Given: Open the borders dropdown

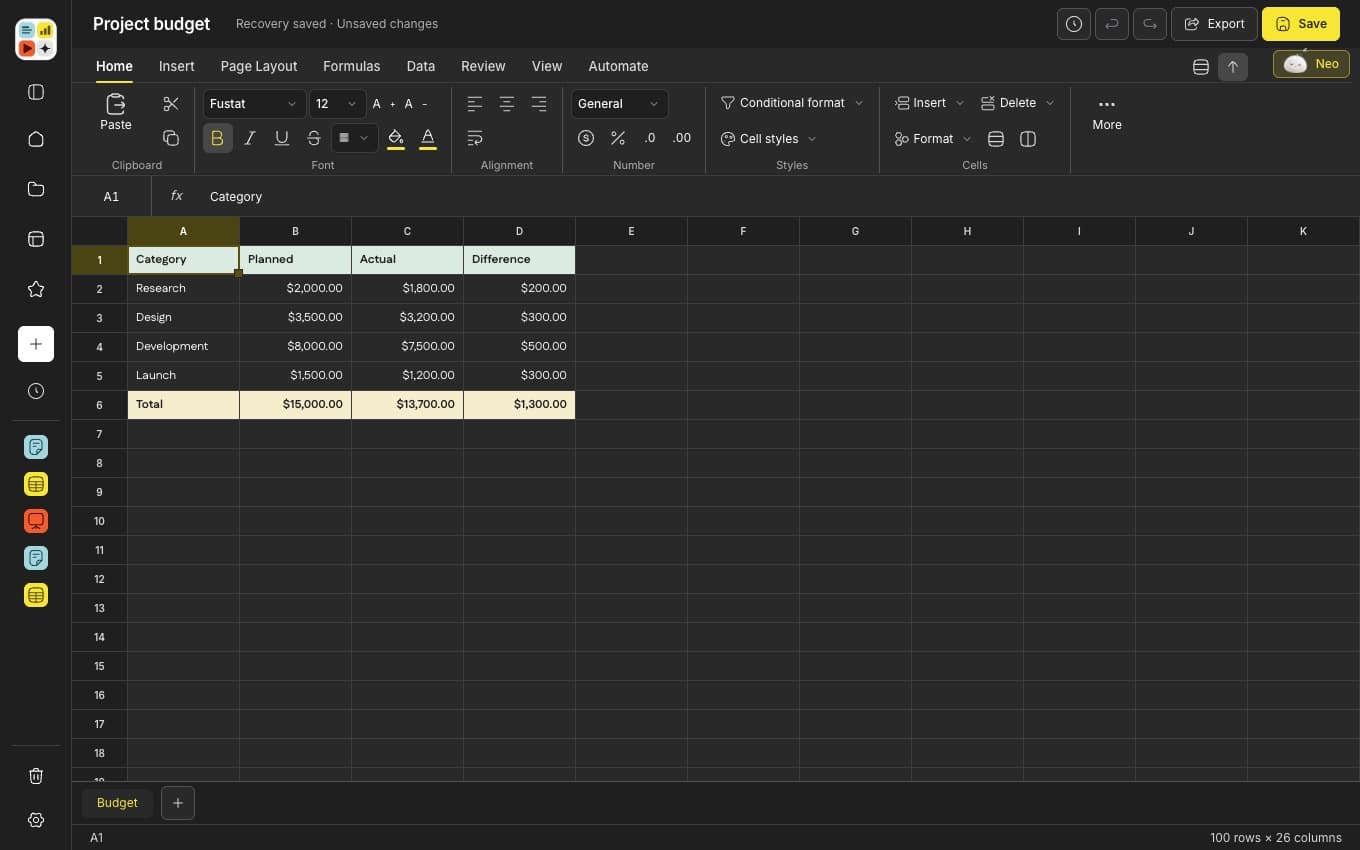Looking at the screenshot, I should coord(354,138).
